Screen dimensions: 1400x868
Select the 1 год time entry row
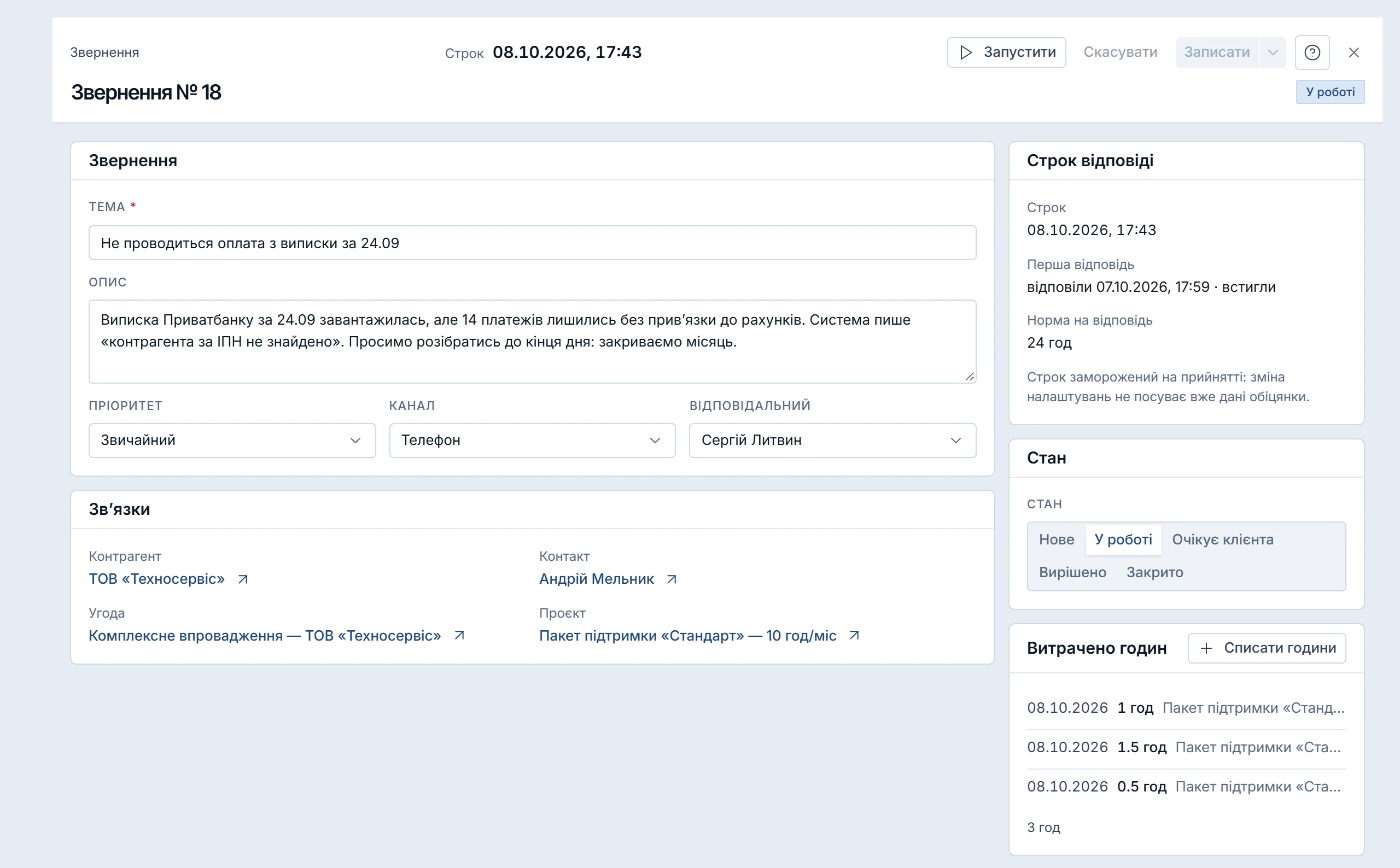tap(1186, 708)
